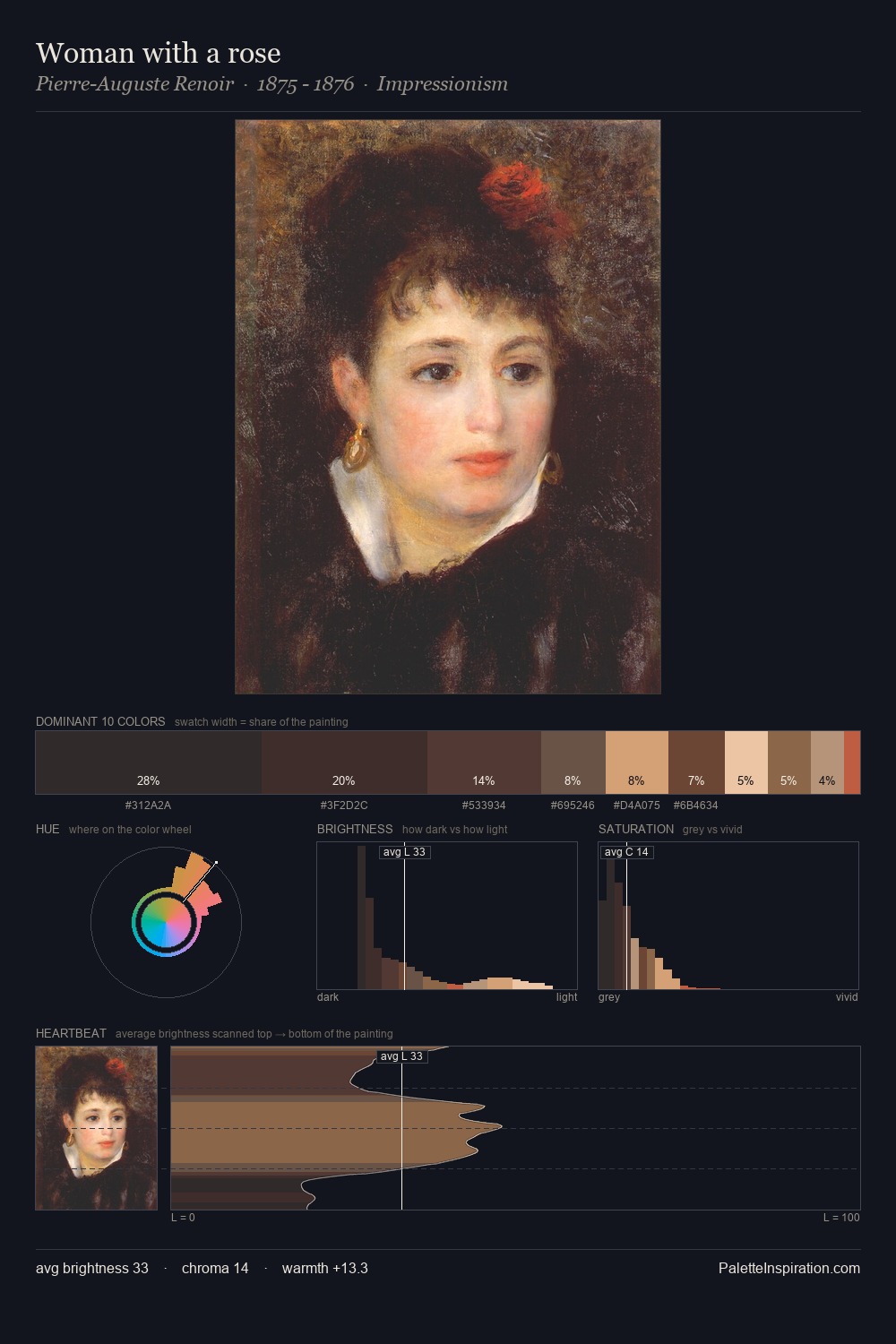Choose the 8% tan swatch above #D4A075
Image resolution: width=896 pixels, height=1344 pixels.
point(637,762)
